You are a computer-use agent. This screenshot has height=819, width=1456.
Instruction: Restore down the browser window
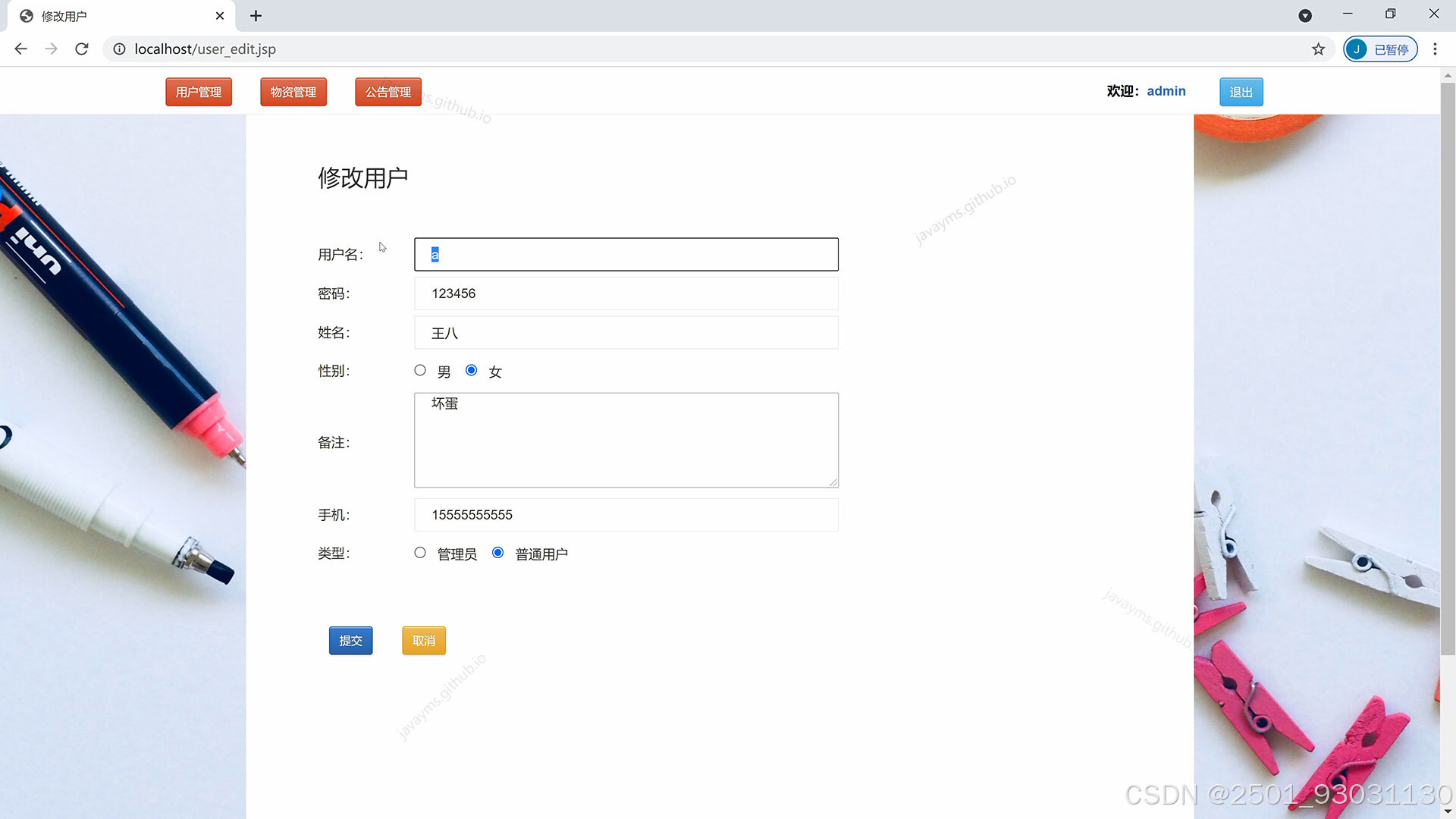tap(1390, 14)
